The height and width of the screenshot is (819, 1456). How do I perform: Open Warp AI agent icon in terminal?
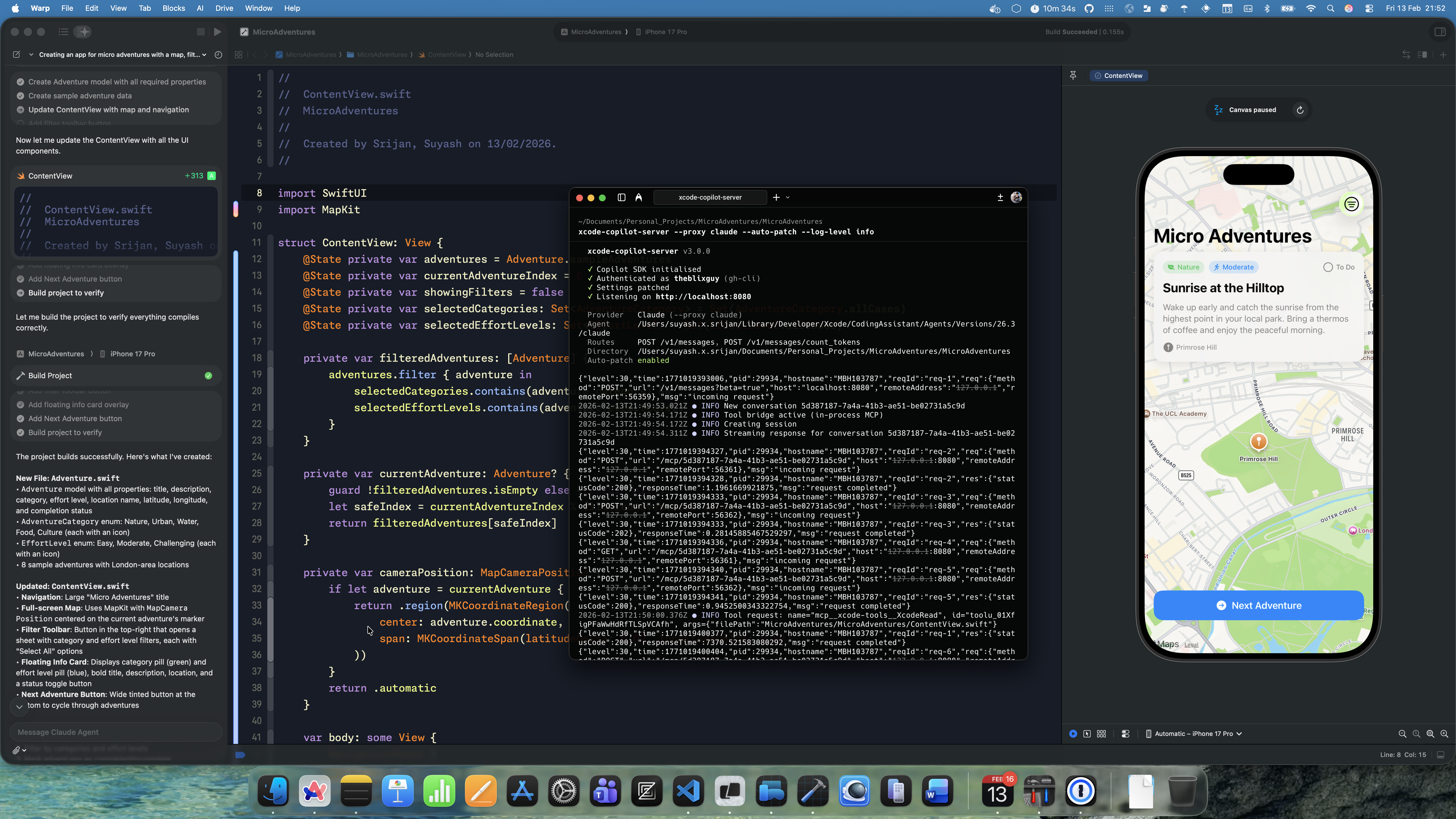[x=639, y=197]
